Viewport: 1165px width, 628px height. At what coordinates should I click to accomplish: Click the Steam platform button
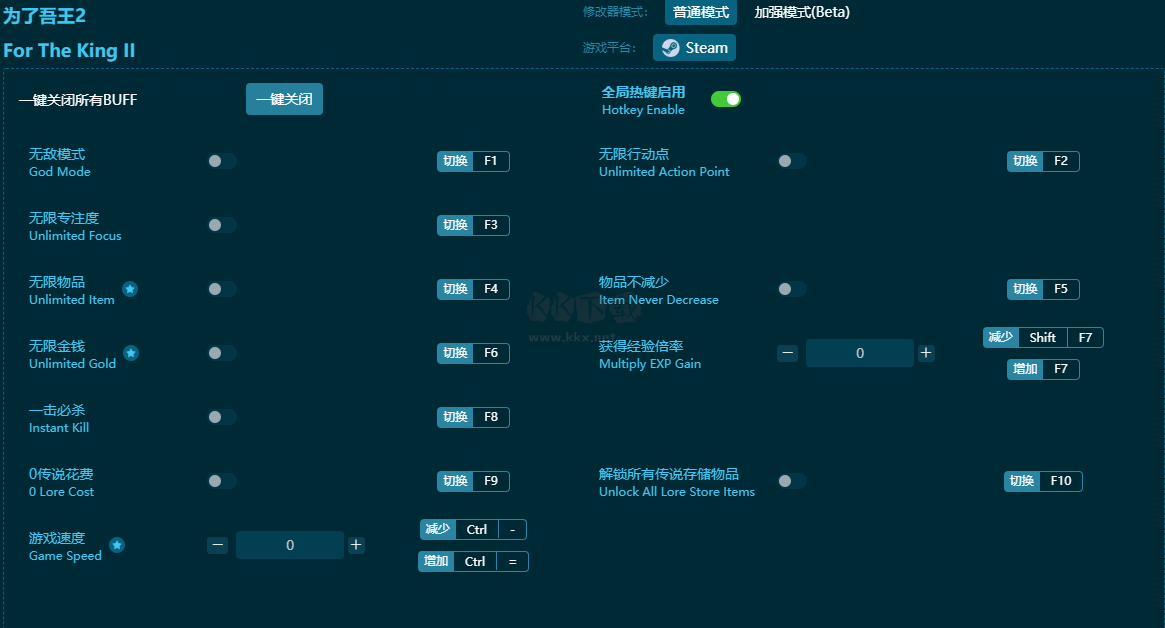(695, 48)
